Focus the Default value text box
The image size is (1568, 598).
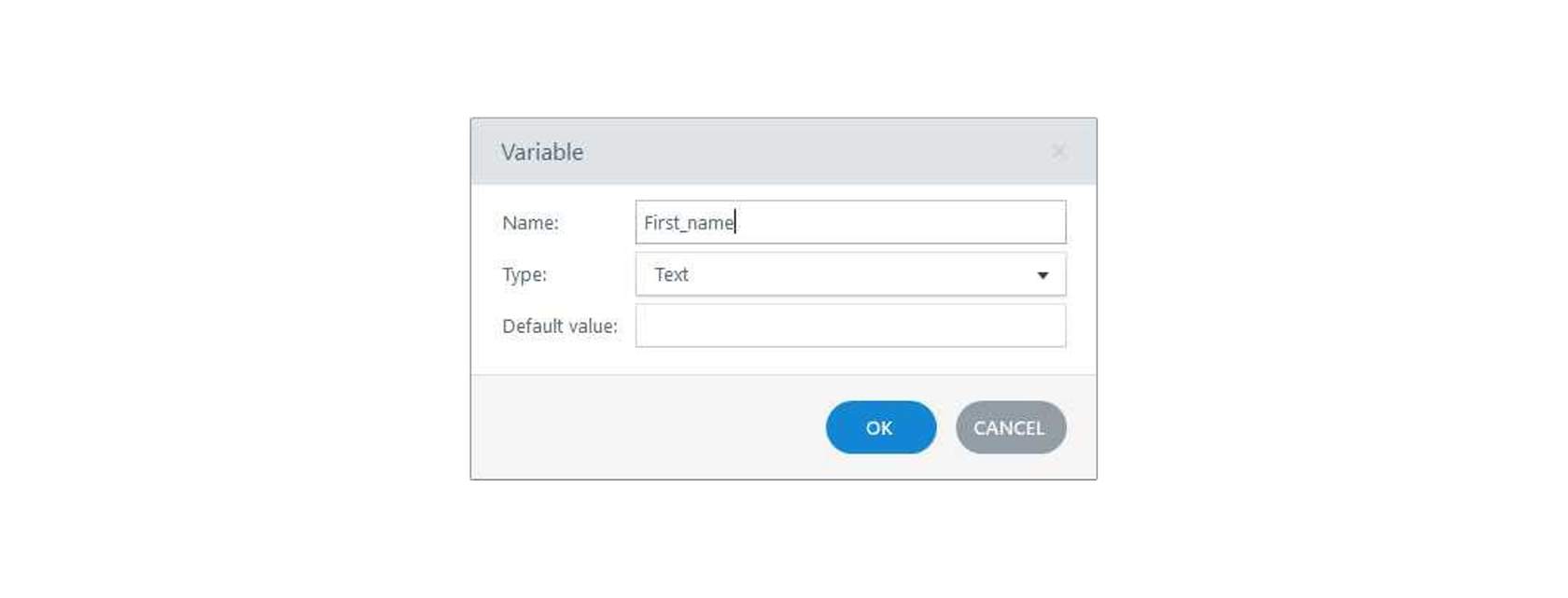[x=850, y=326]
